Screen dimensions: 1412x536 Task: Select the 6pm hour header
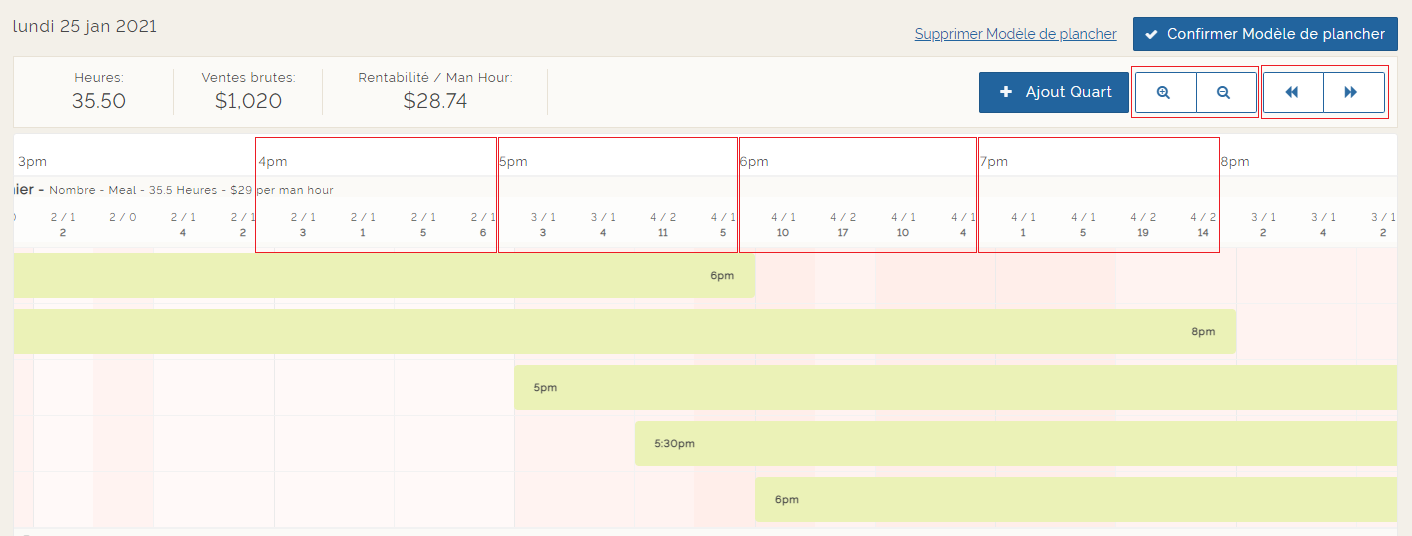[753, 161]
